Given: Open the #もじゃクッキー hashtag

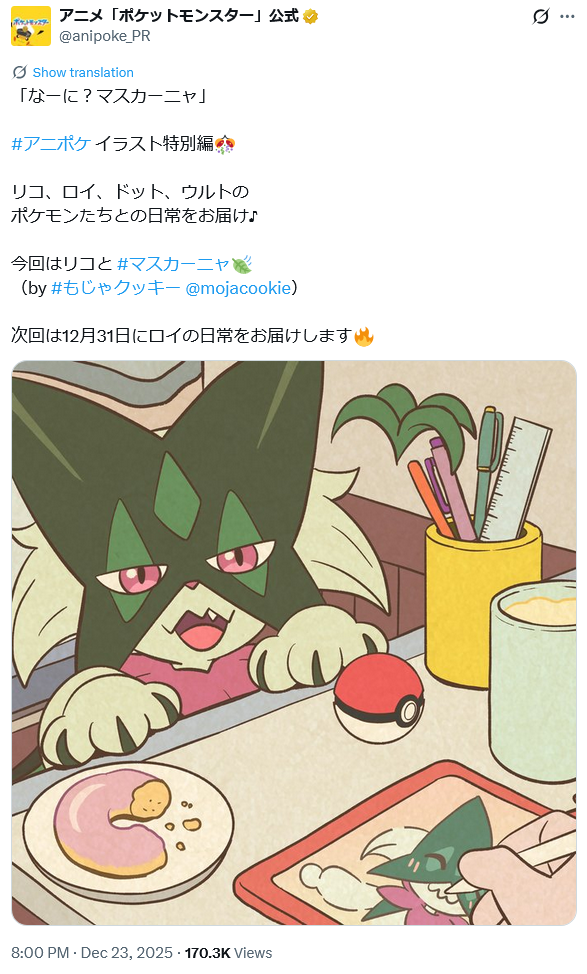Looking at the screenshot, I should point(116,288).
